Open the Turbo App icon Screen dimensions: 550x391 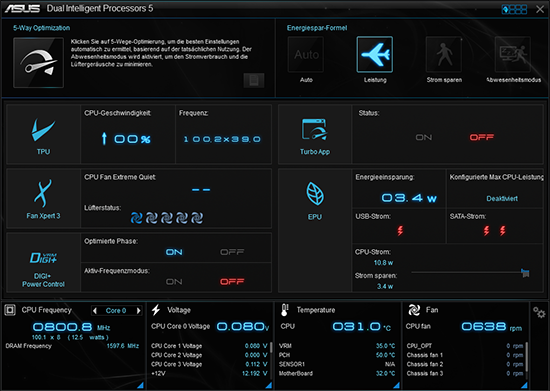(x=315, y=129)
